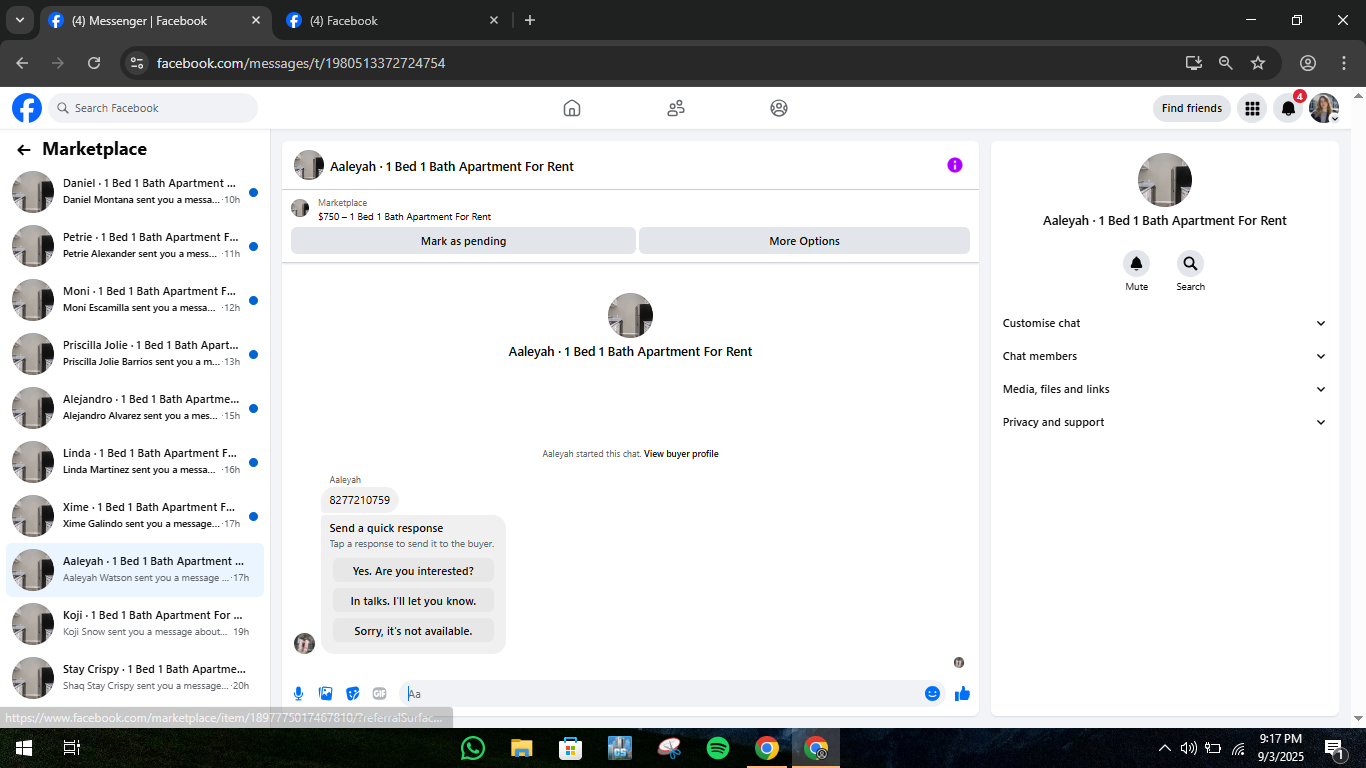Open Spotify from the taskbar

718,748
